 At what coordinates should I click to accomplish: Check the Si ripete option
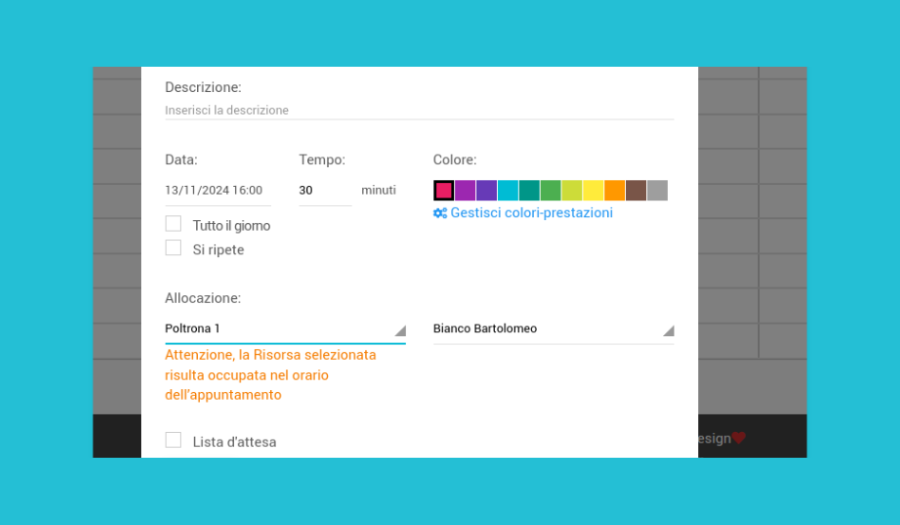click(x=173, y=248)
